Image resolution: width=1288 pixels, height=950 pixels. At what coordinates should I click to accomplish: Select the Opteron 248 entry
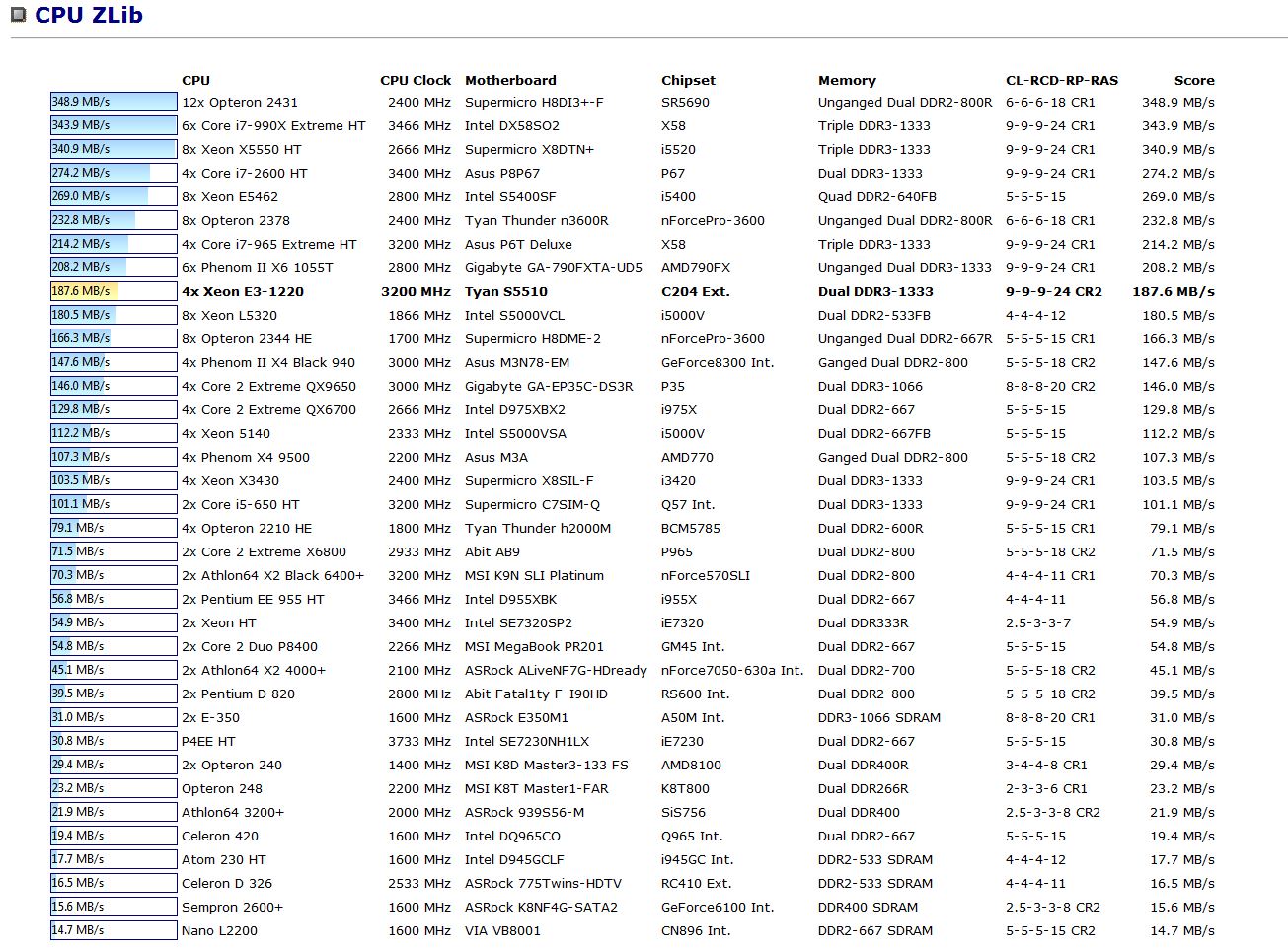click(x=222, y=788)
